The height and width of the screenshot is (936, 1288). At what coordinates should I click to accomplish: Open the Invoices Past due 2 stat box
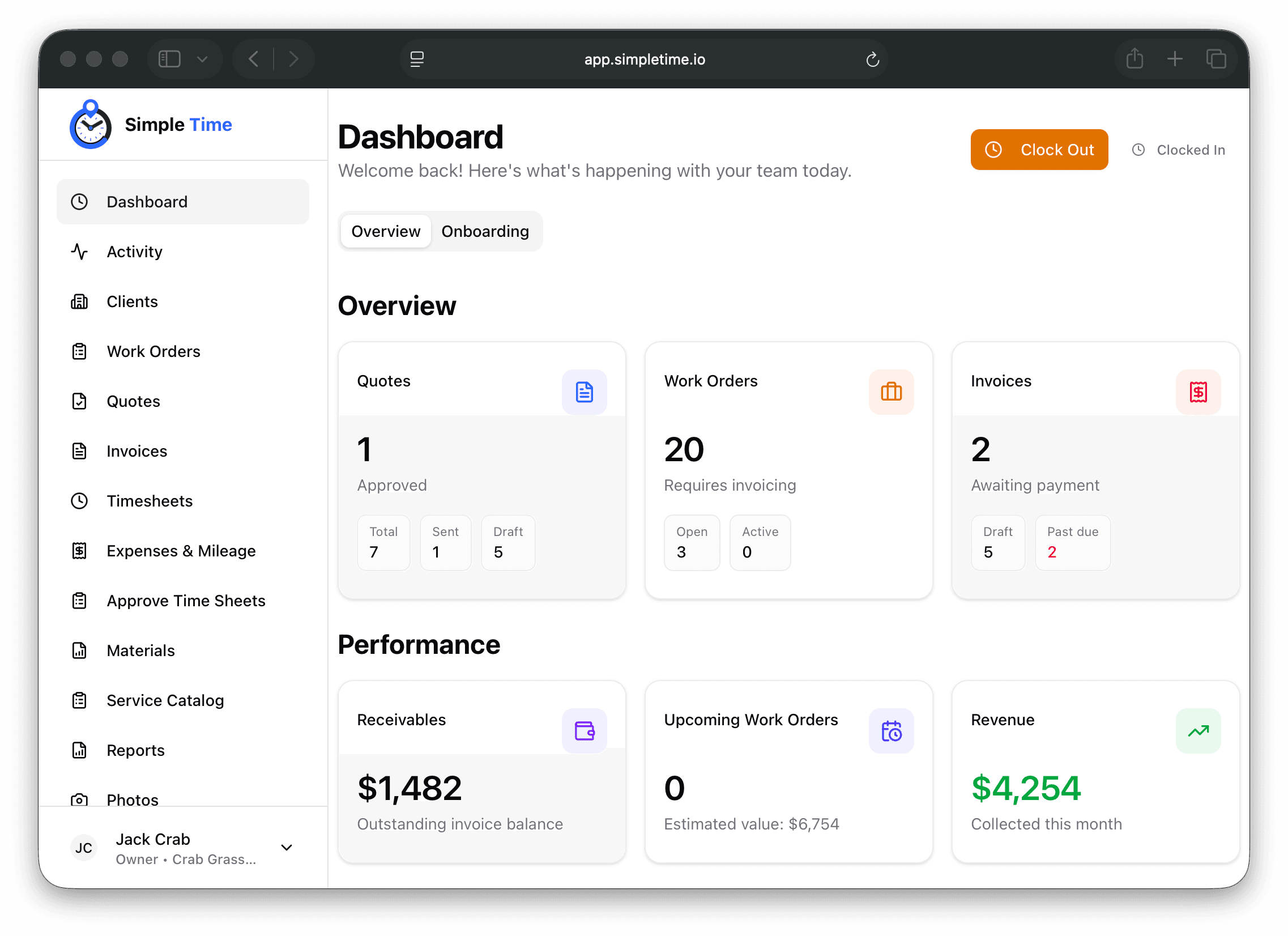pos(1074,543)
